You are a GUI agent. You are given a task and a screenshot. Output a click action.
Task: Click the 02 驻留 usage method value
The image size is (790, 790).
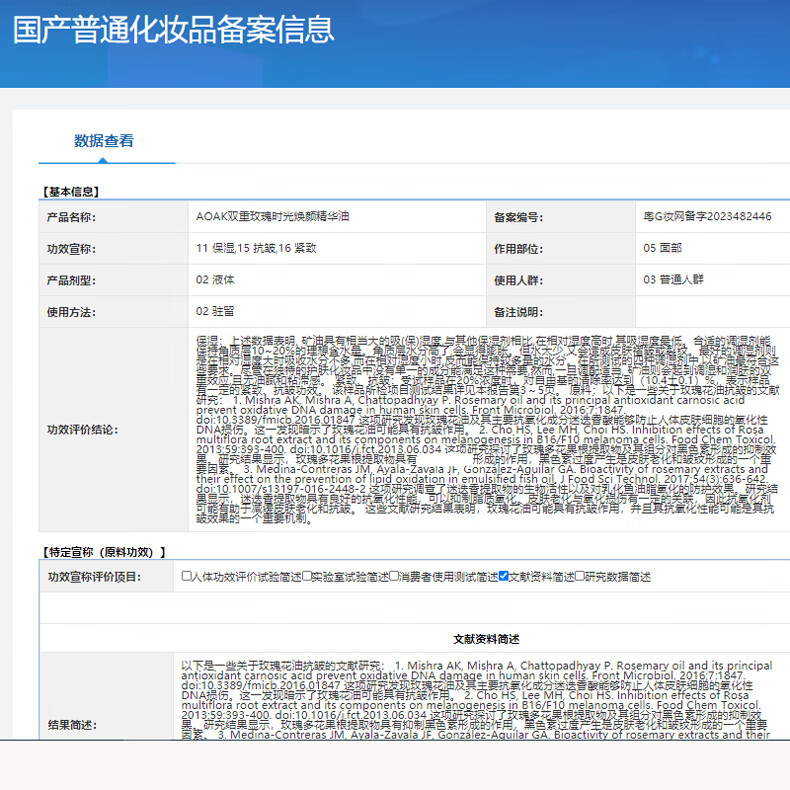point(216,311)
